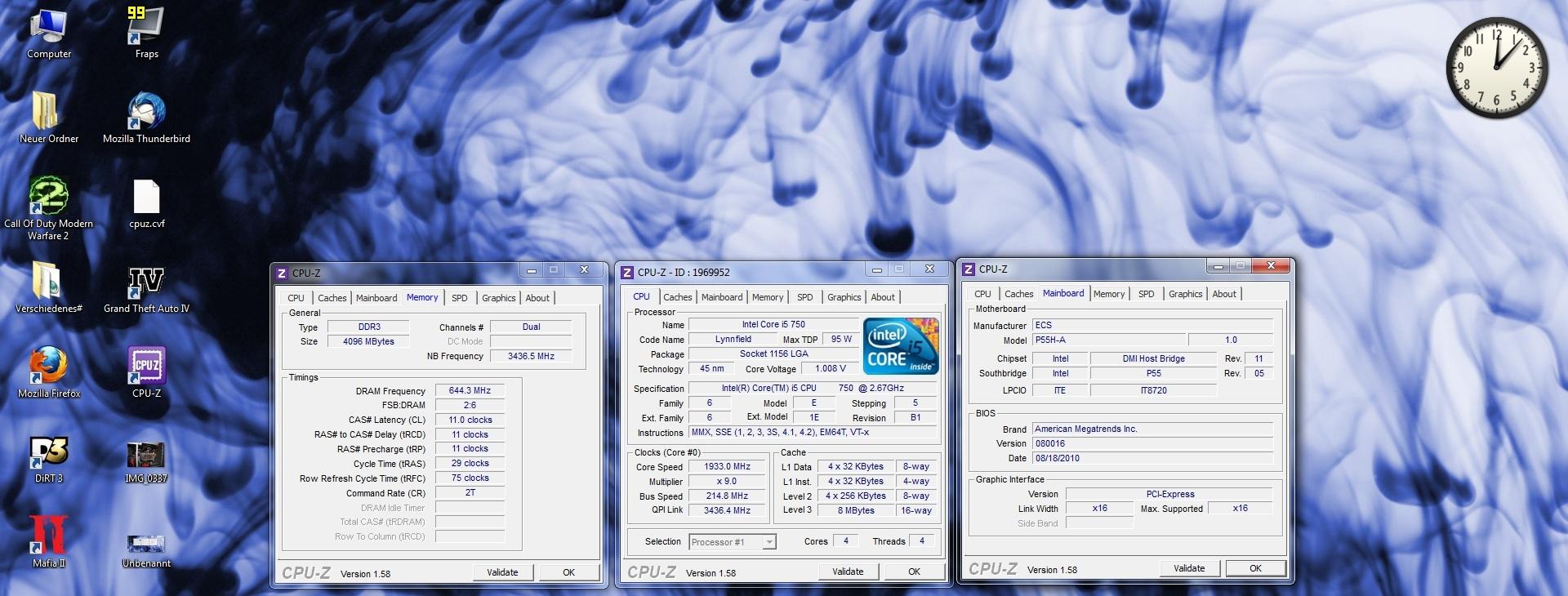This screenshot has width=1568, height=596.
Task: Open the Computer desktop icon
Action: pyautogui.click(x=49, y=33)
